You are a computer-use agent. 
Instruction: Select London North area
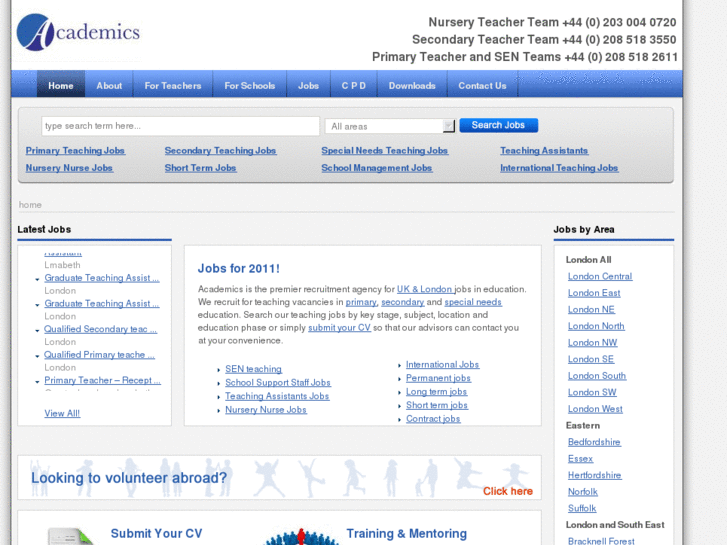point(596,326)
